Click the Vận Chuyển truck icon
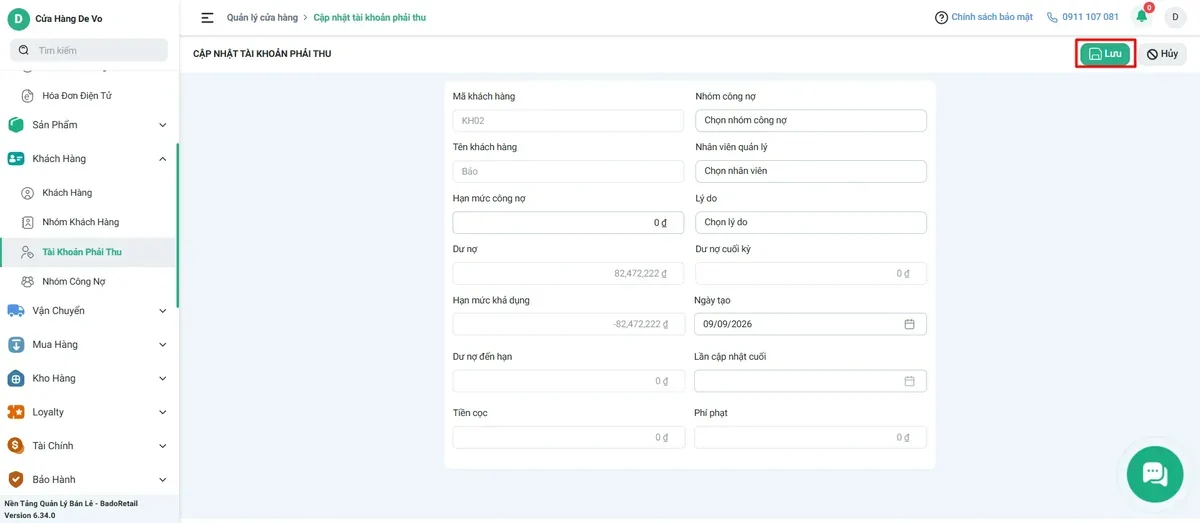The image size is (1200, 523). click(x=16, y=311)
